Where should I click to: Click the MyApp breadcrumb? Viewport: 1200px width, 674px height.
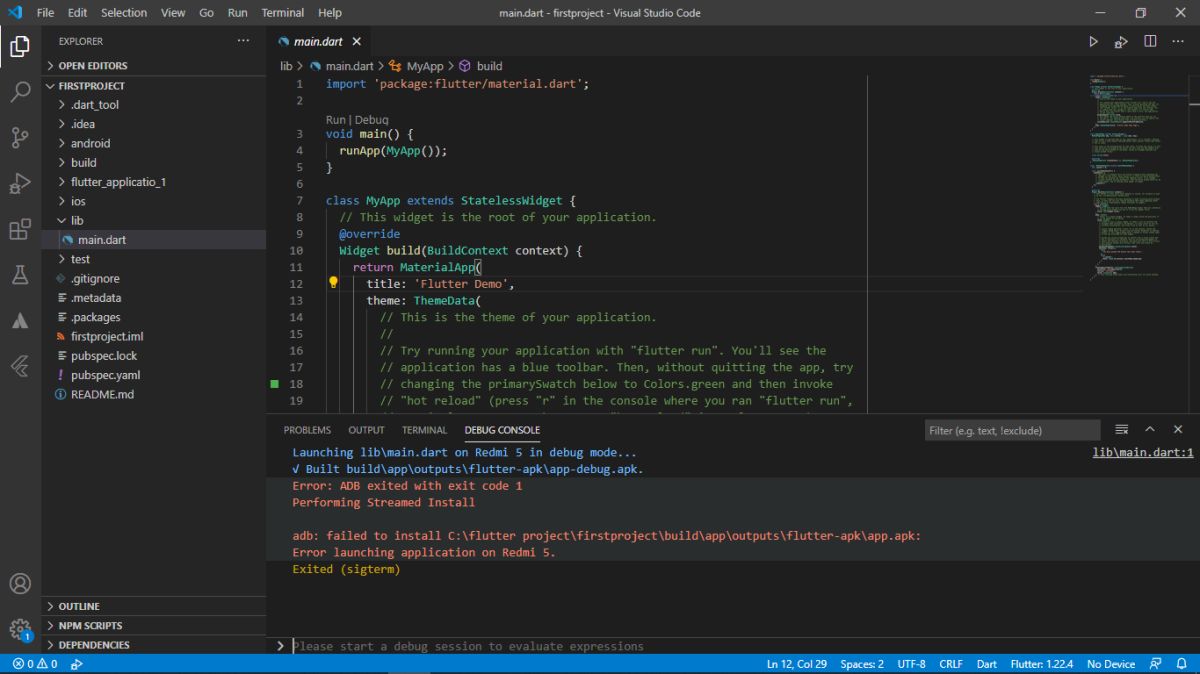[416, 66]
